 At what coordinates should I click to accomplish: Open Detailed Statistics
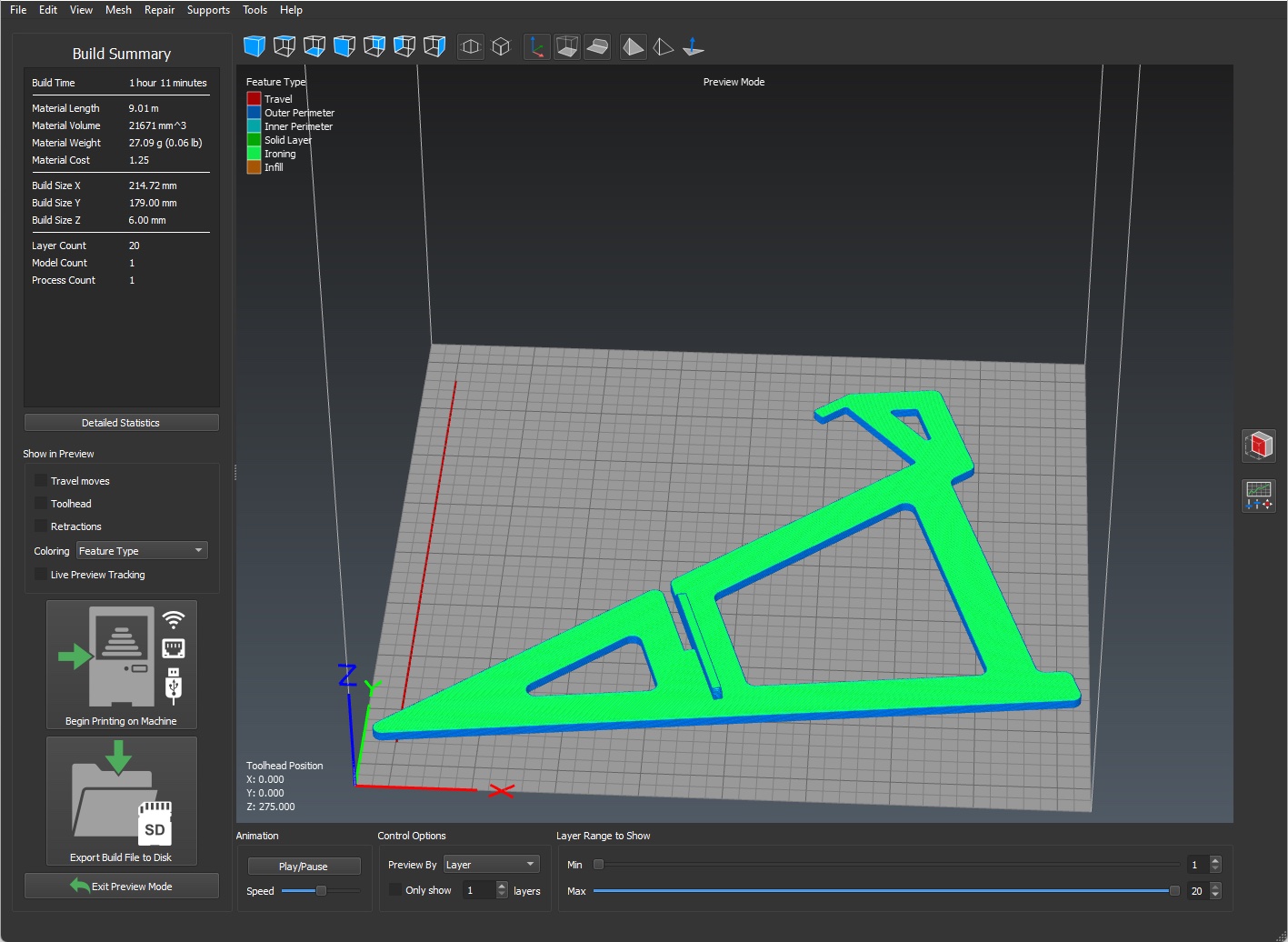[121, 423]
